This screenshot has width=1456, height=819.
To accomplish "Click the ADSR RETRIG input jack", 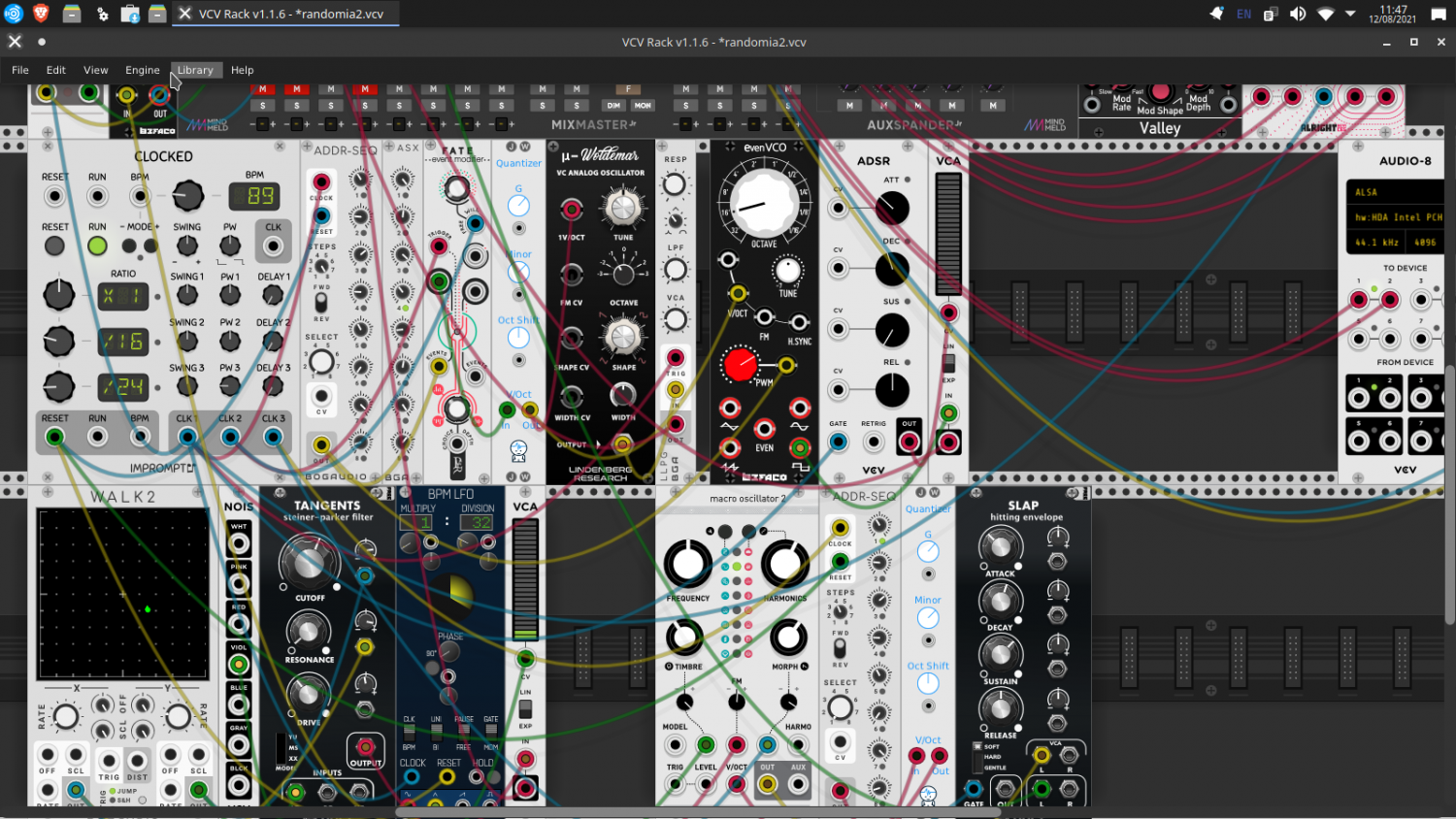I will click(x=874, y=442).
